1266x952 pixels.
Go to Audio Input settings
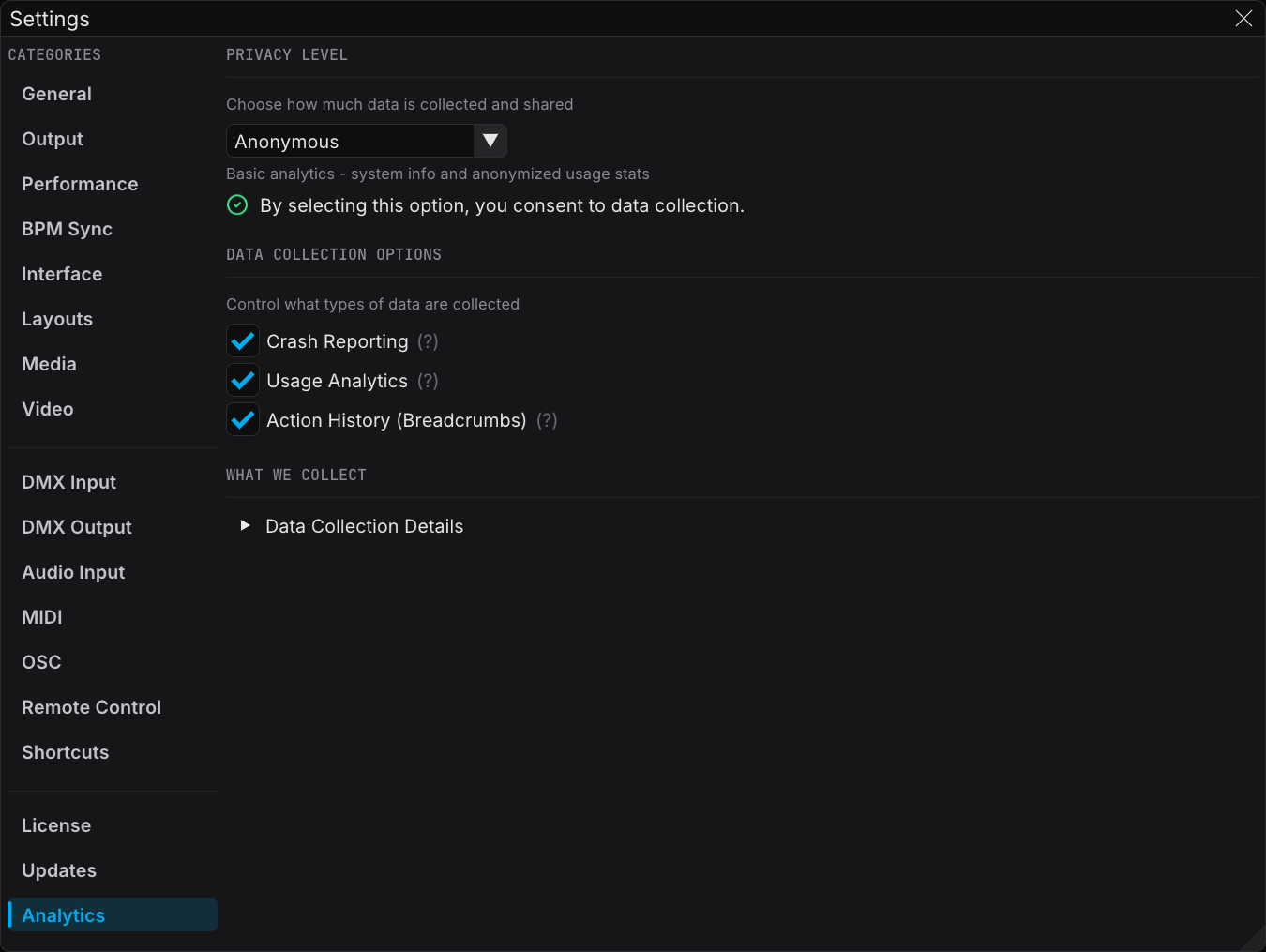tap(113, 572)
